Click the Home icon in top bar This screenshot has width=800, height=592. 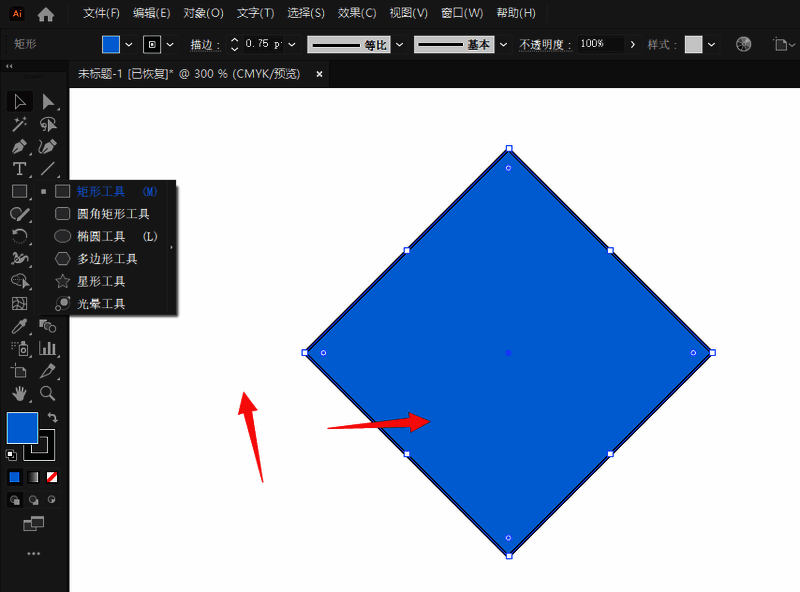(46, 14)
